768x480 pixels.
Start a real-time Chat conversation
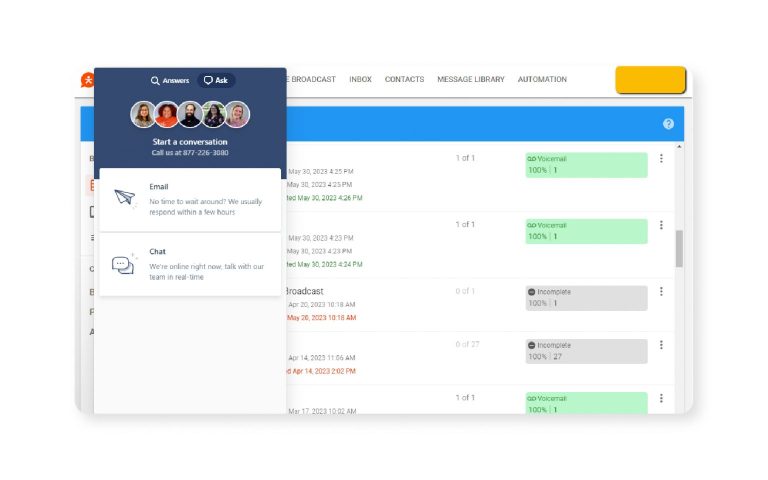190,264
